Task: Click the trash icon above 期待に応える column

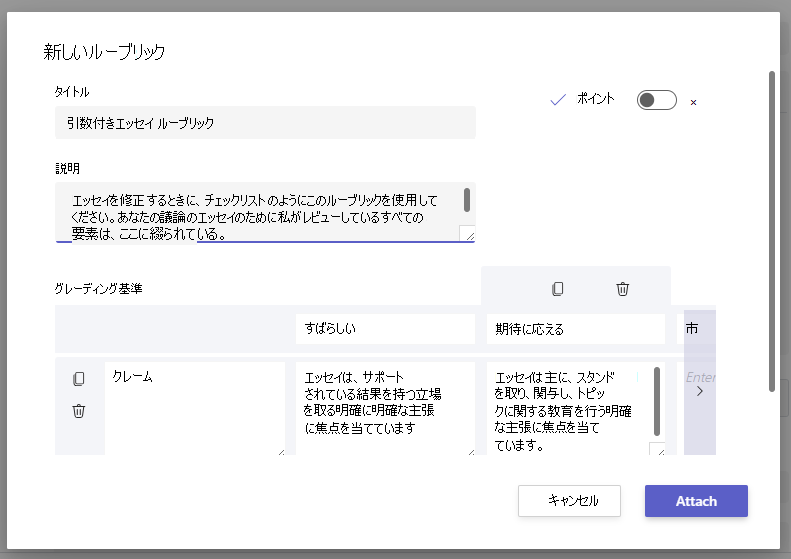Action: click(623, 289)
